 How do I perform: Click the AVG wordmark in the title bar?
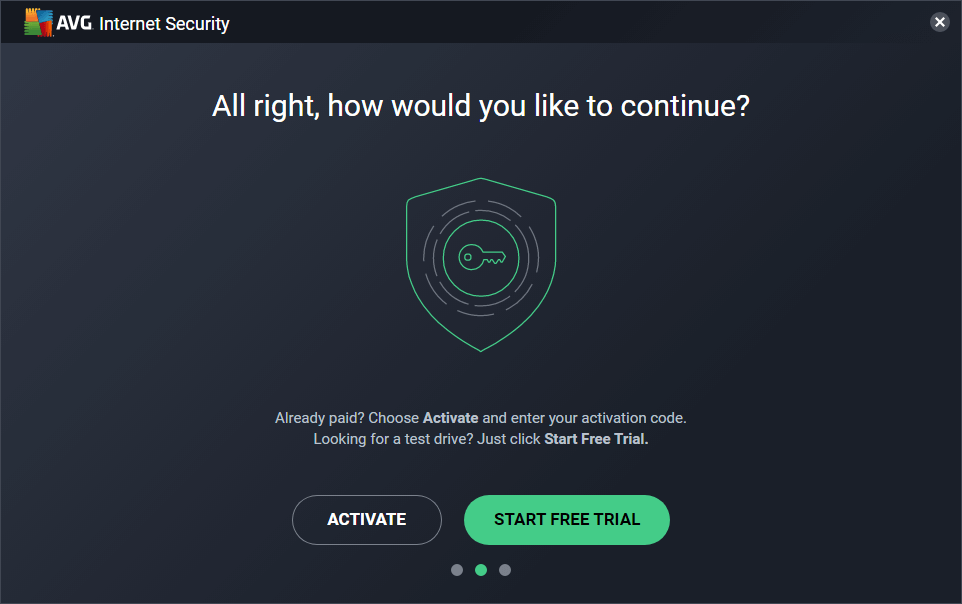click(x=75, y=23)
